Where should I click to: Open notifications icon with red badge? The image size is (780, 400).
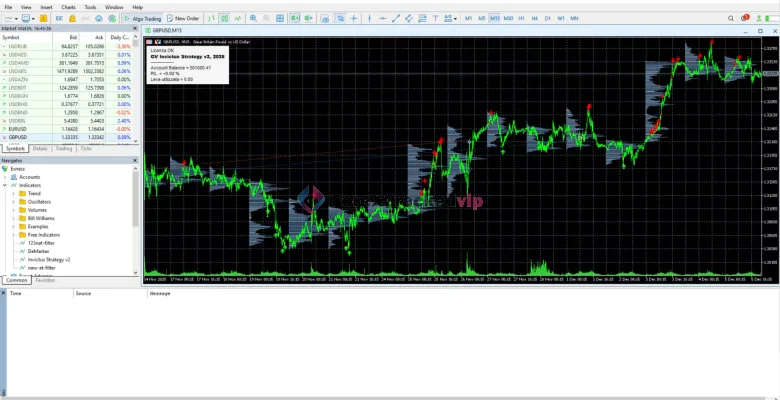[745, 18]
